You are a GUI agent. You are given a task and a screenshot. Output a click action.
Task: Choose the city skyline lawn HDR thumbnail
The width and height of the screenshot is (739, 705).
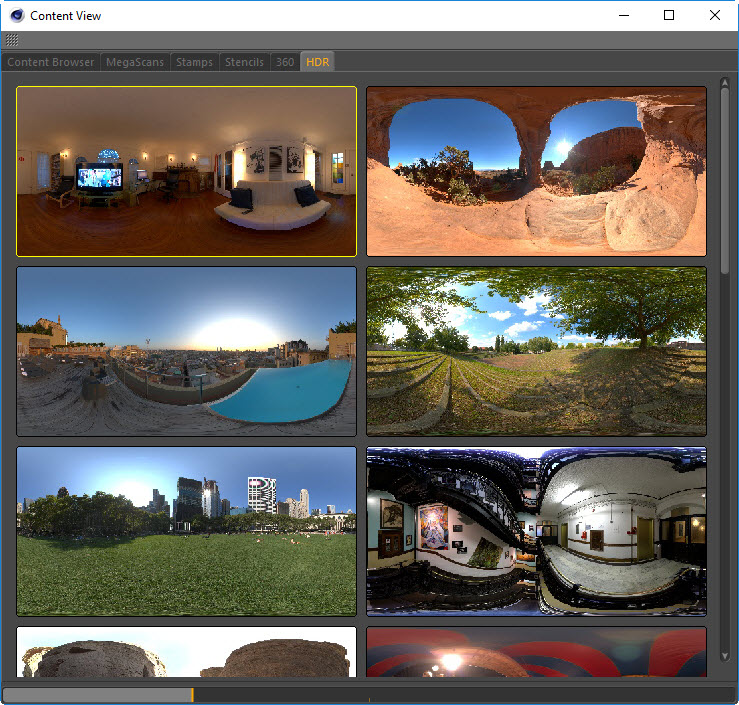tap(187, 532)
